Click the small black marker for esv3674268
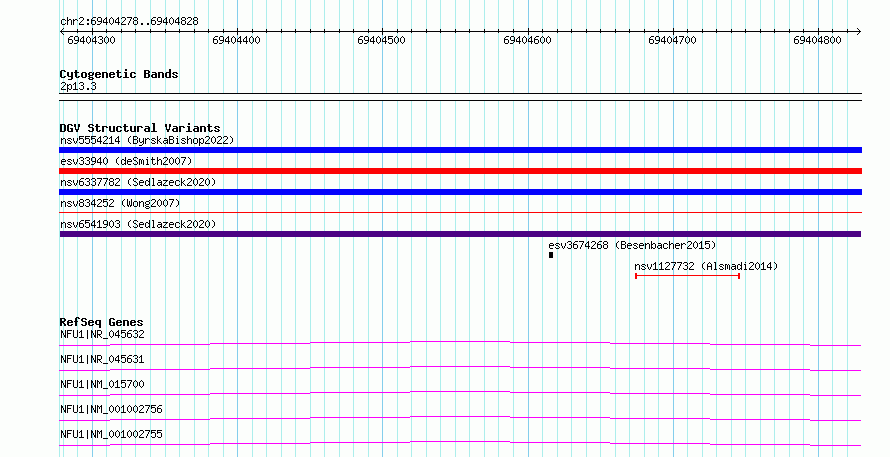 coord(551,255)
